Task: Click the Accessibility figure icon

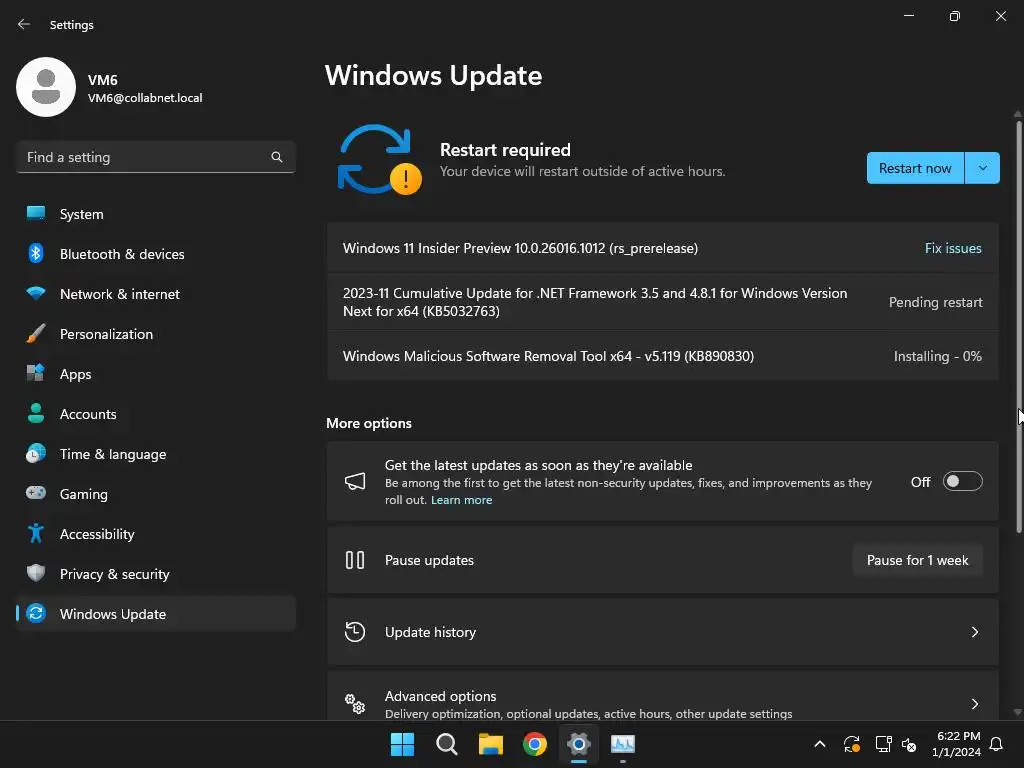Action: click(36, 534)
